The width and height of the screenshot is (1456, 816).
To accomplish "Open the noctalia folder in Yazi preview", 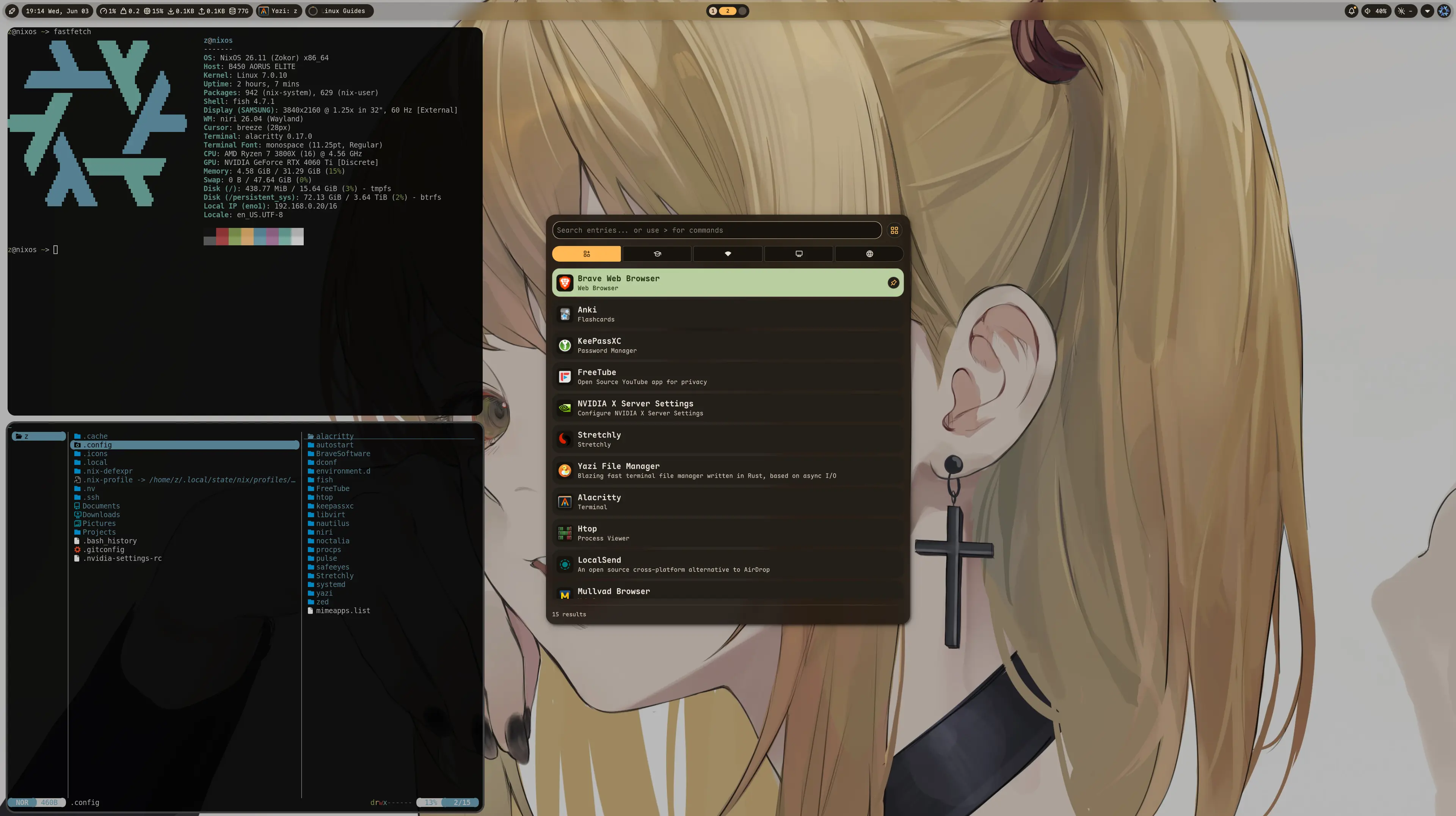I will click(x=328, y=541).
